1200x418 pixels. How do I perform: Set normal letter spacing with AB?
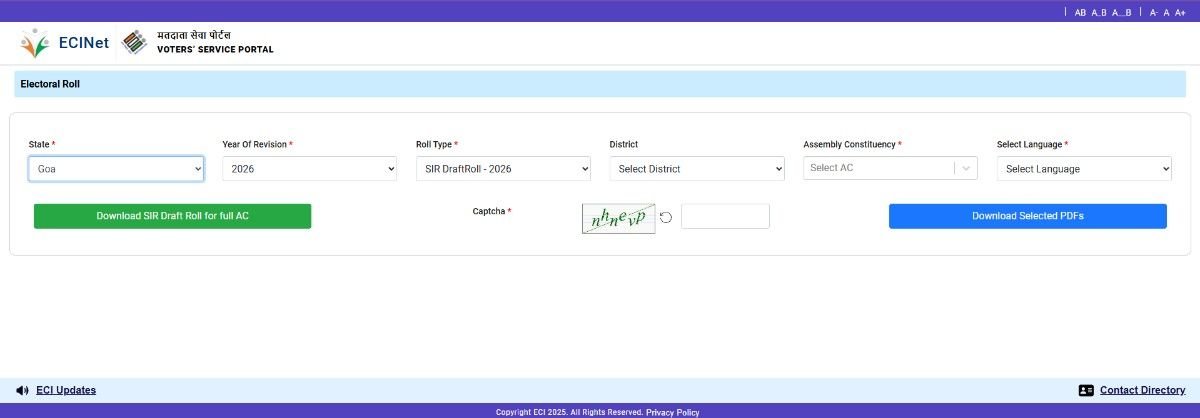pyautogui.click(x=1080, y=13)
